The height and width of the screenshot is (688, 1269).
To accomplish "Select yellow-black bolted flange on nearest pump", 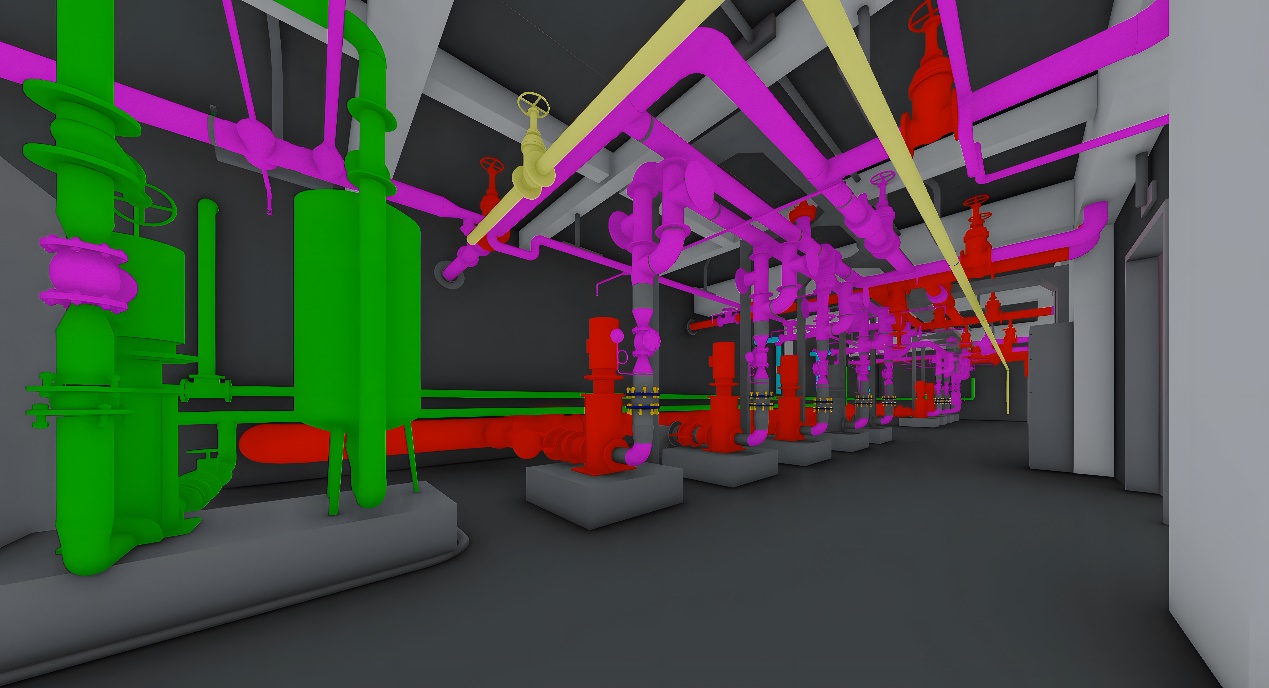I will tap(640, 402).
